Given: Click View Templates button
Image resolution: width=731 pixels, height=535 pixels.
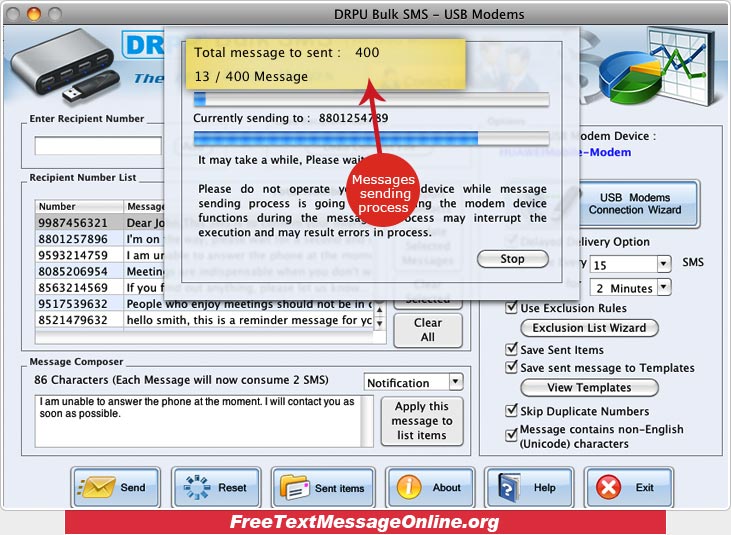Looking at the screenshot, I should pyautogui.click(x=589, y=387).
